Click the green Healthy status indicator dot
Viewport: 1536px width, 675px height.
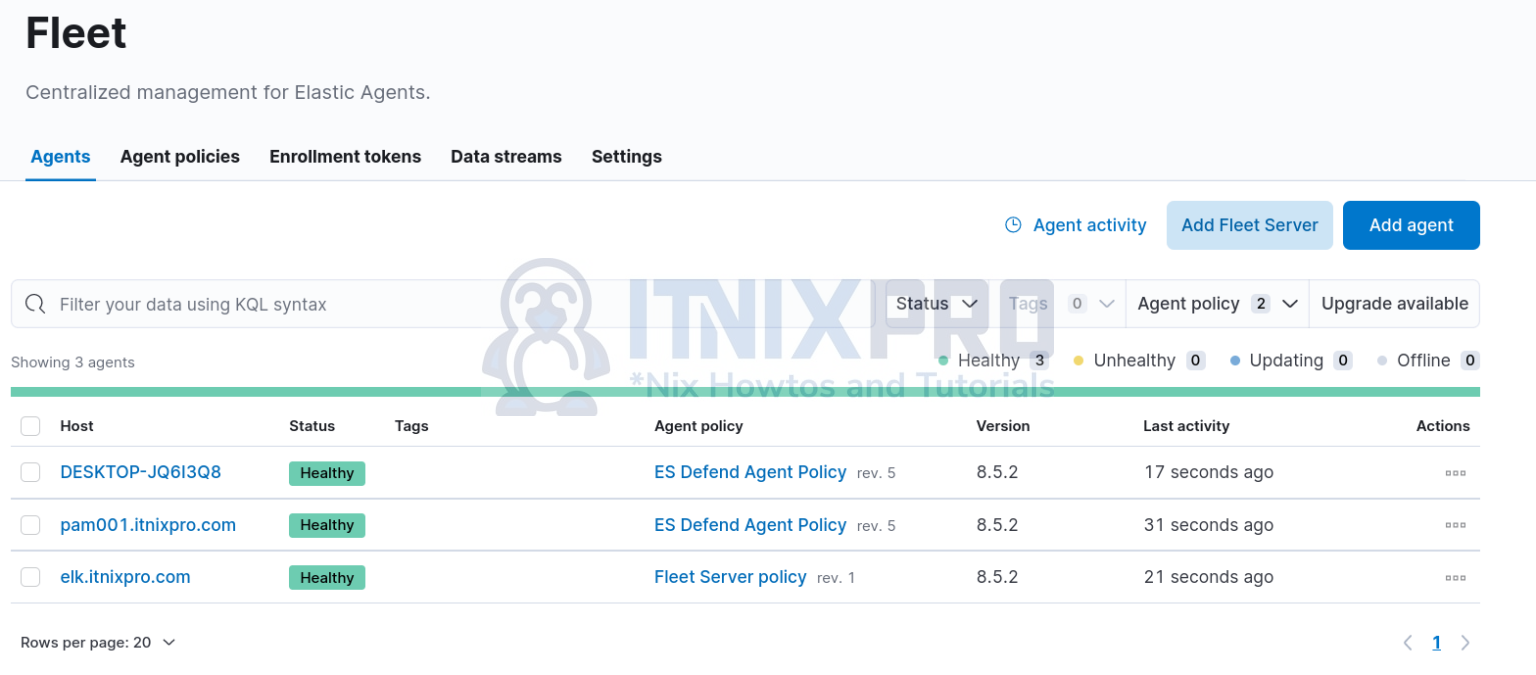(x=941, y=360)
